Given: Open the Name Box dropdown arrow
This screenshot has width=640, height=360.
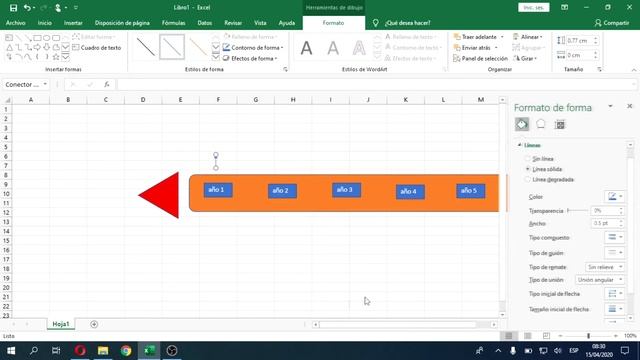Looking at the screenshot, I should click(45, 84).
